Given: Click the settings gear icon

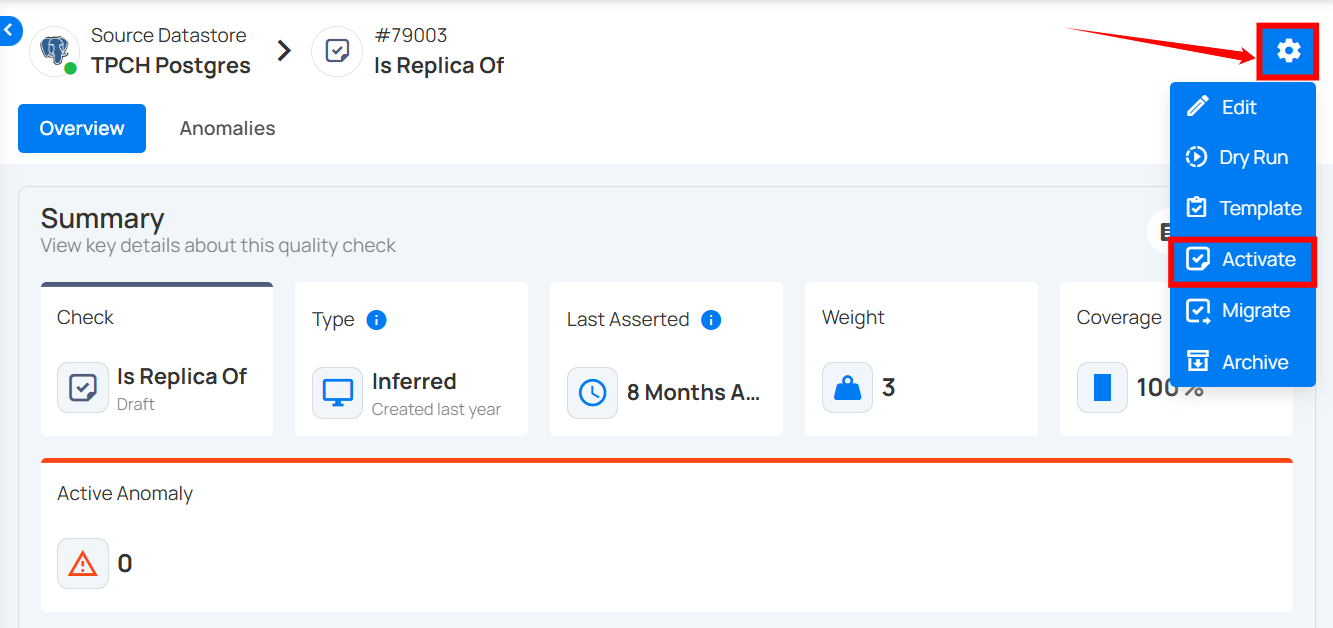Looking at the screenshot, I should click(1288, 50).
